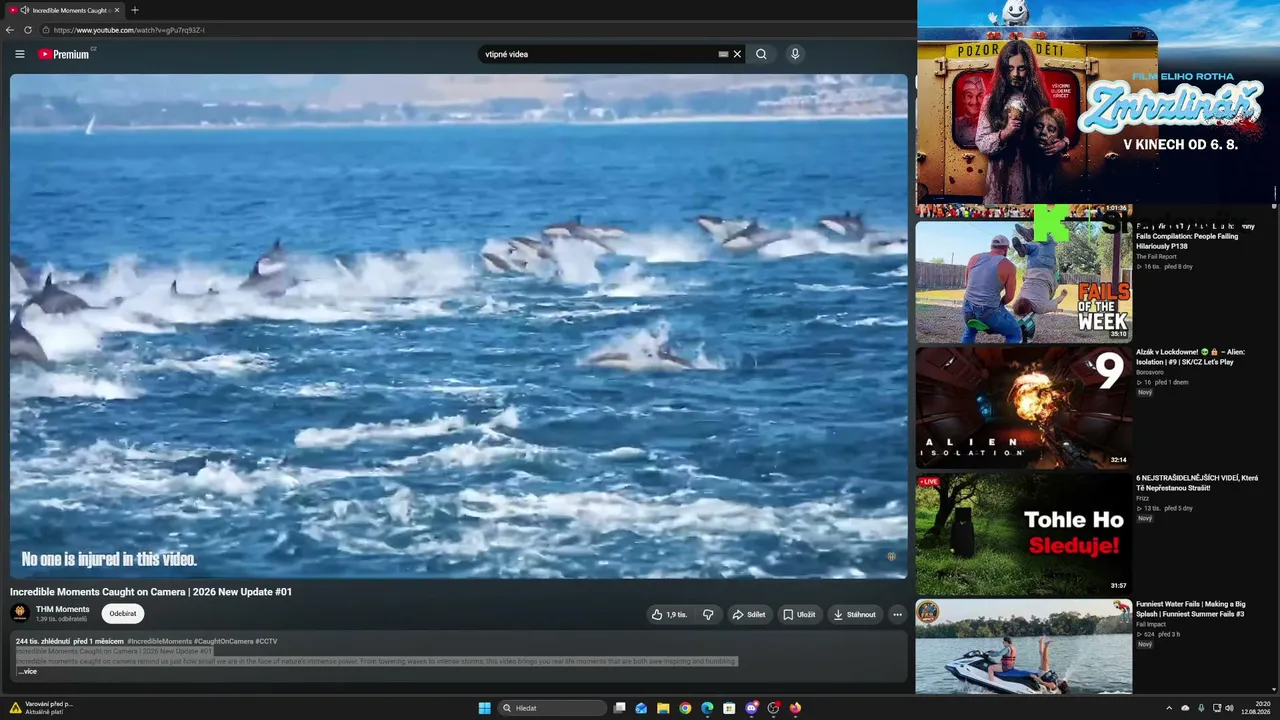Open Chrome from taskbar
The width and height of the screenshot is (1280, 720).
(x=685, y=708)
